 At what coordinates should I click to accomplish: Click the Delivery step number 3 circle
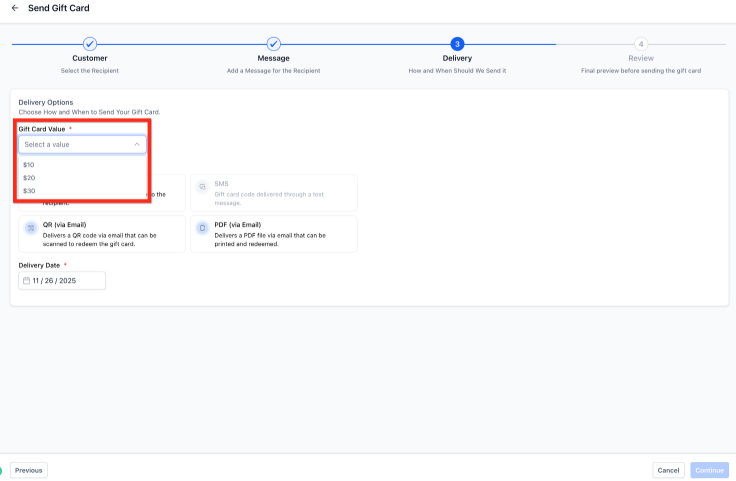point(457,44)
